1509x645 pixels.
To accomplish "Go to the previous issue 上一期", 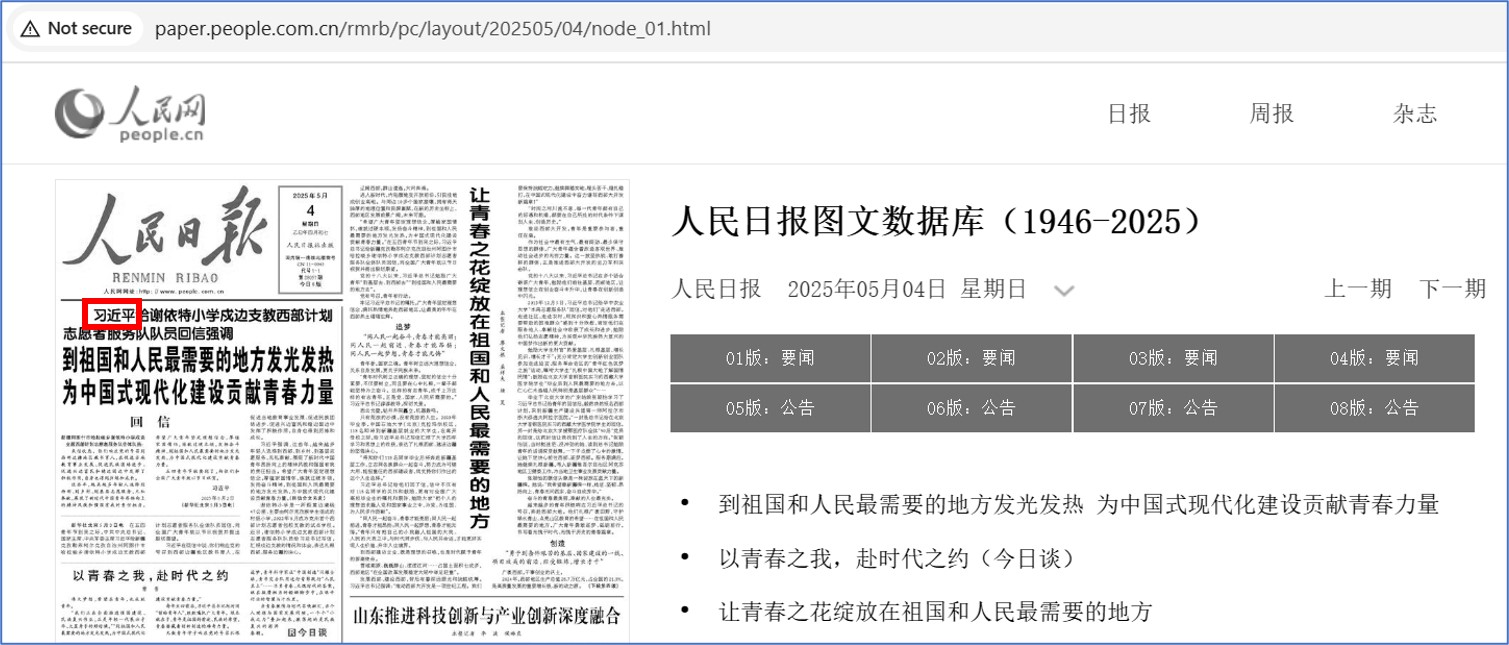I will click(1358, 289).
